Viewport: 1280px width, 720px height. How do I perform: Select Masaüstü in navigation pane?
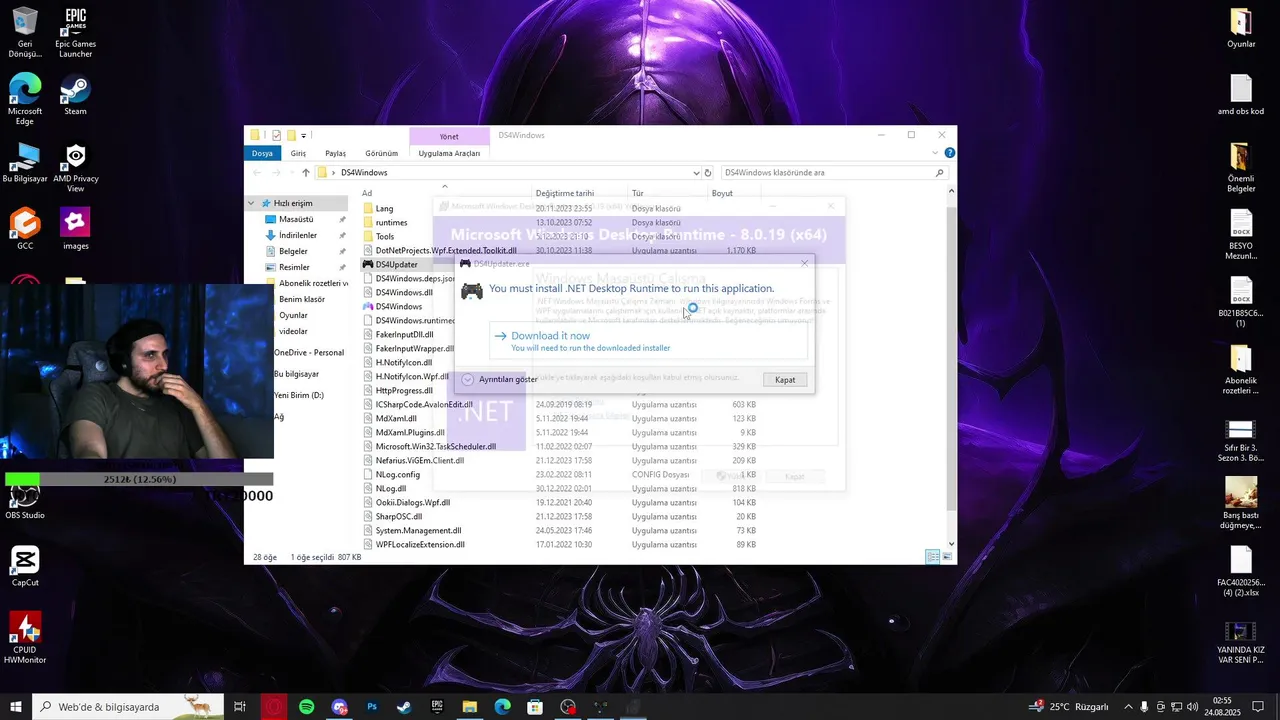pyautogui.click(x=296, y=219)
